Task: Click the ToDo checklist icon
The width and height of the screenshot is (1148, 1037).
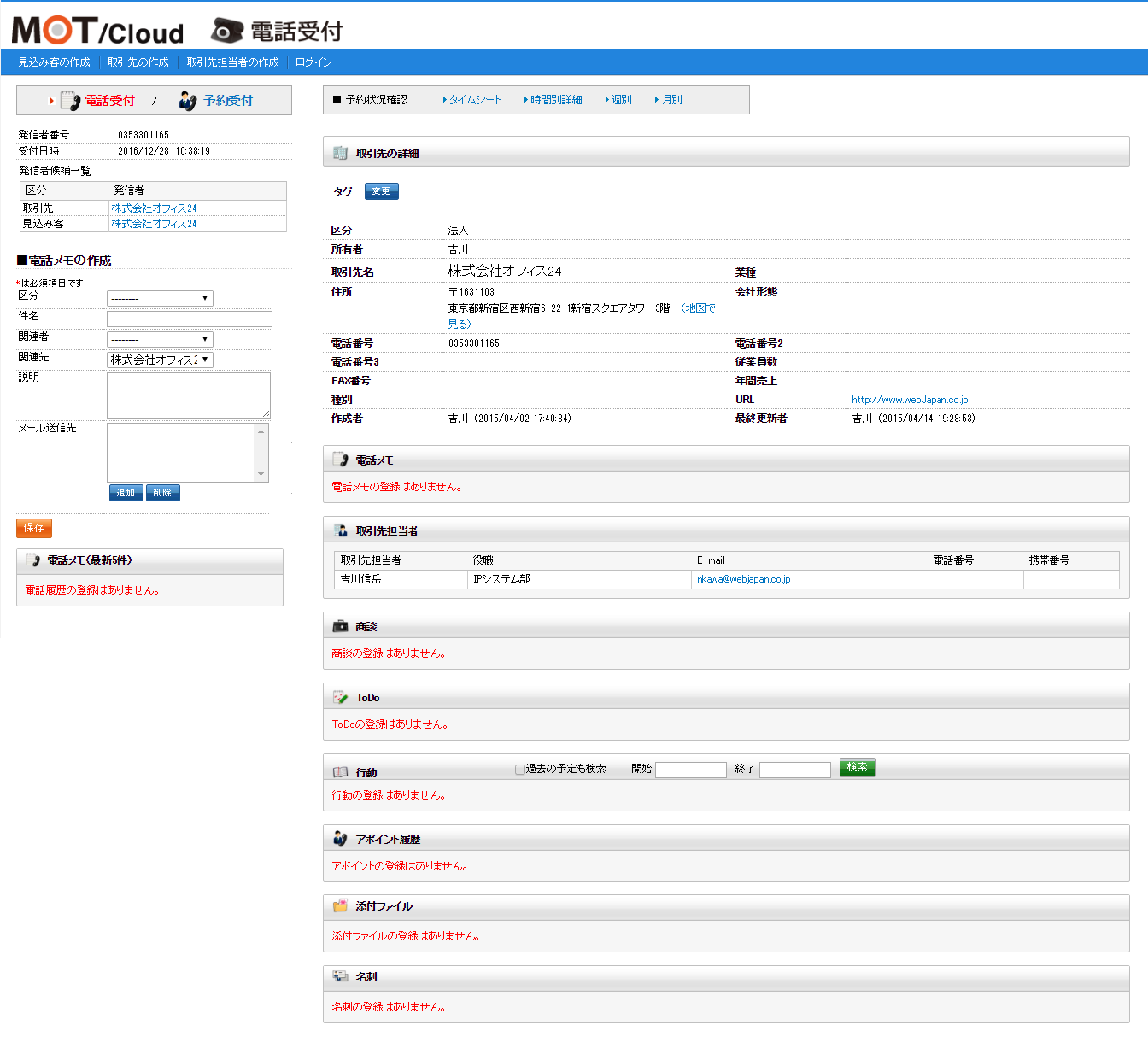Action: (340, 697)
